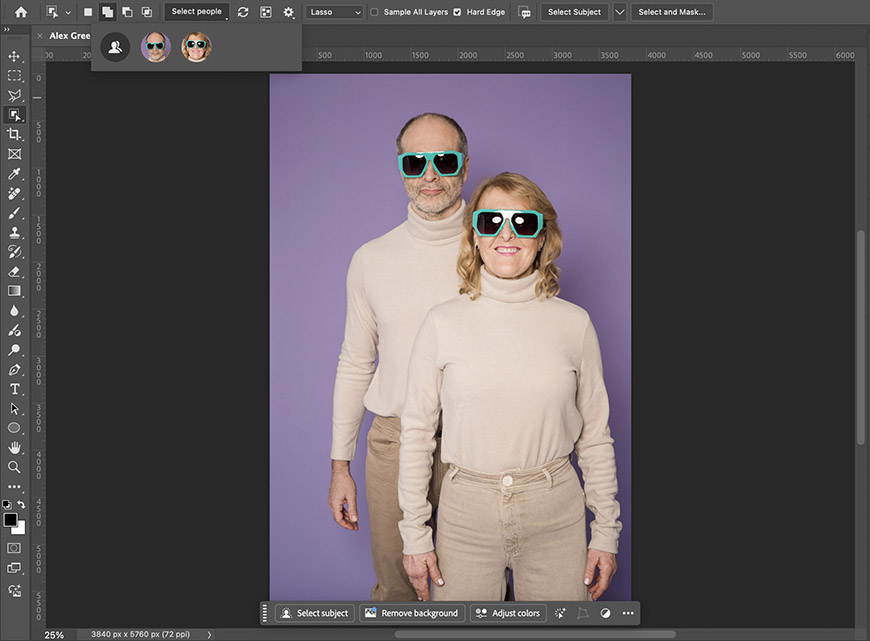Screen dimensions: 870x641
Task: Go to the Home screen icon
Action: [21, 12]
